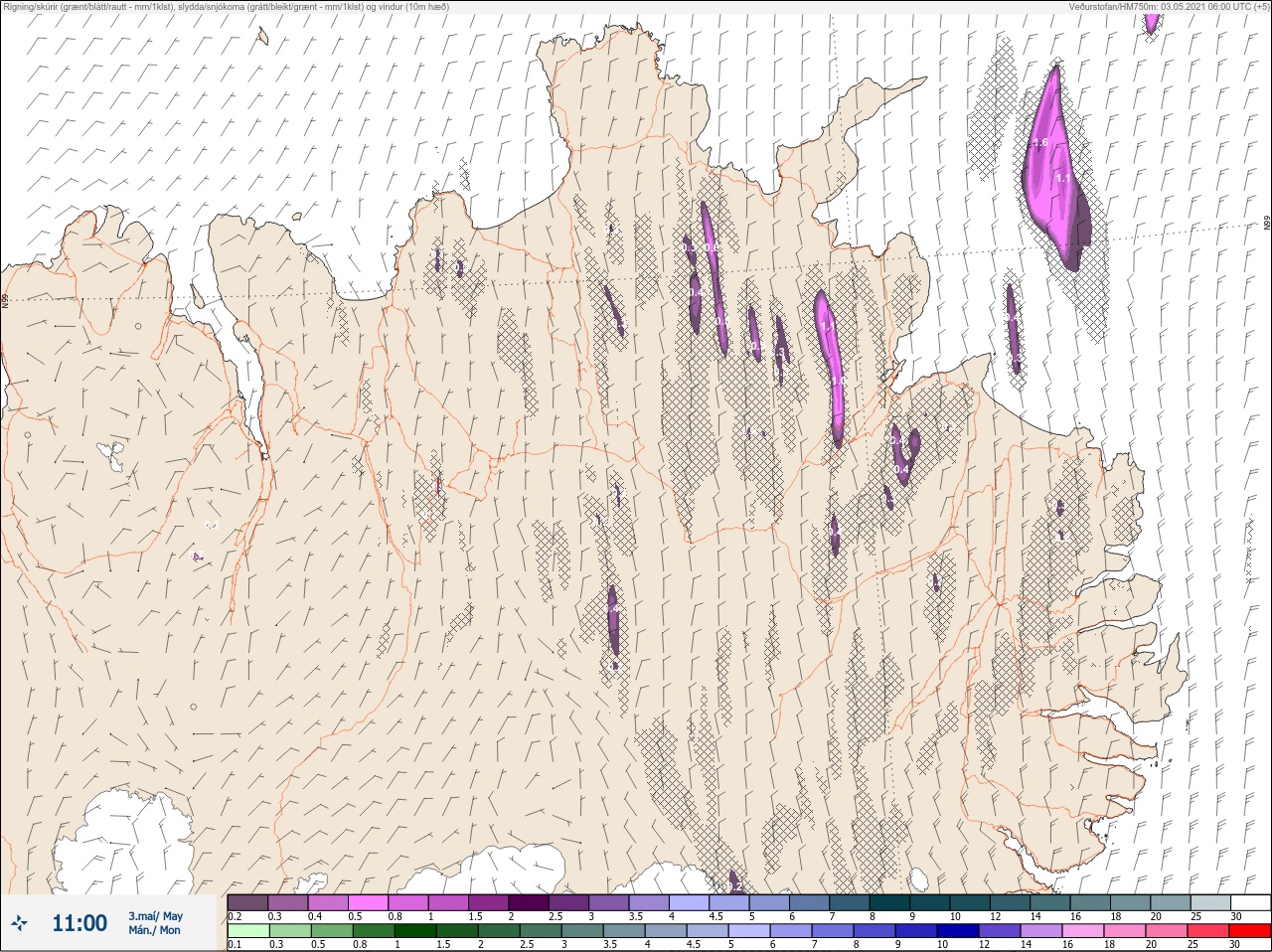Click the upper scale swatch labeled 6
The height and width of the screenshot is (952, 1272).
coord(810,902)
